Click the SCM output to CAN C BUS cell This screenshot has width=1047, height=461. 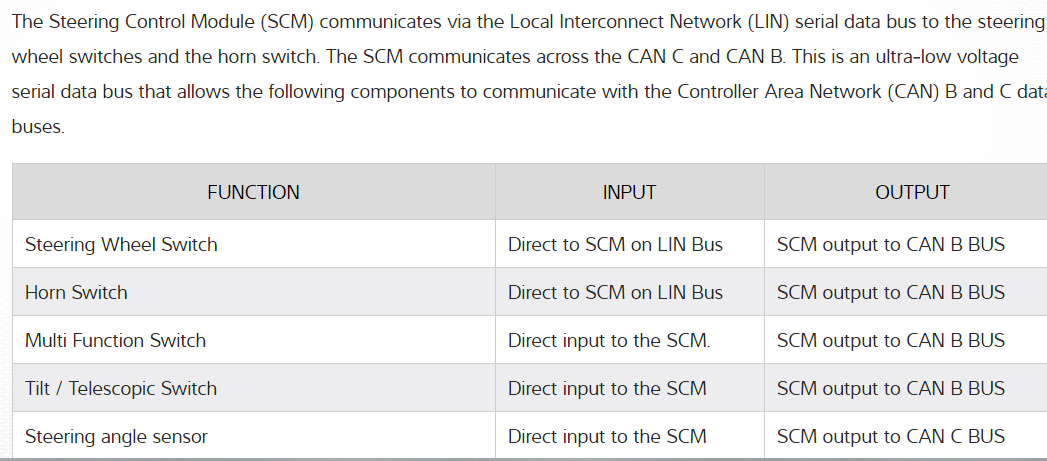891,436
